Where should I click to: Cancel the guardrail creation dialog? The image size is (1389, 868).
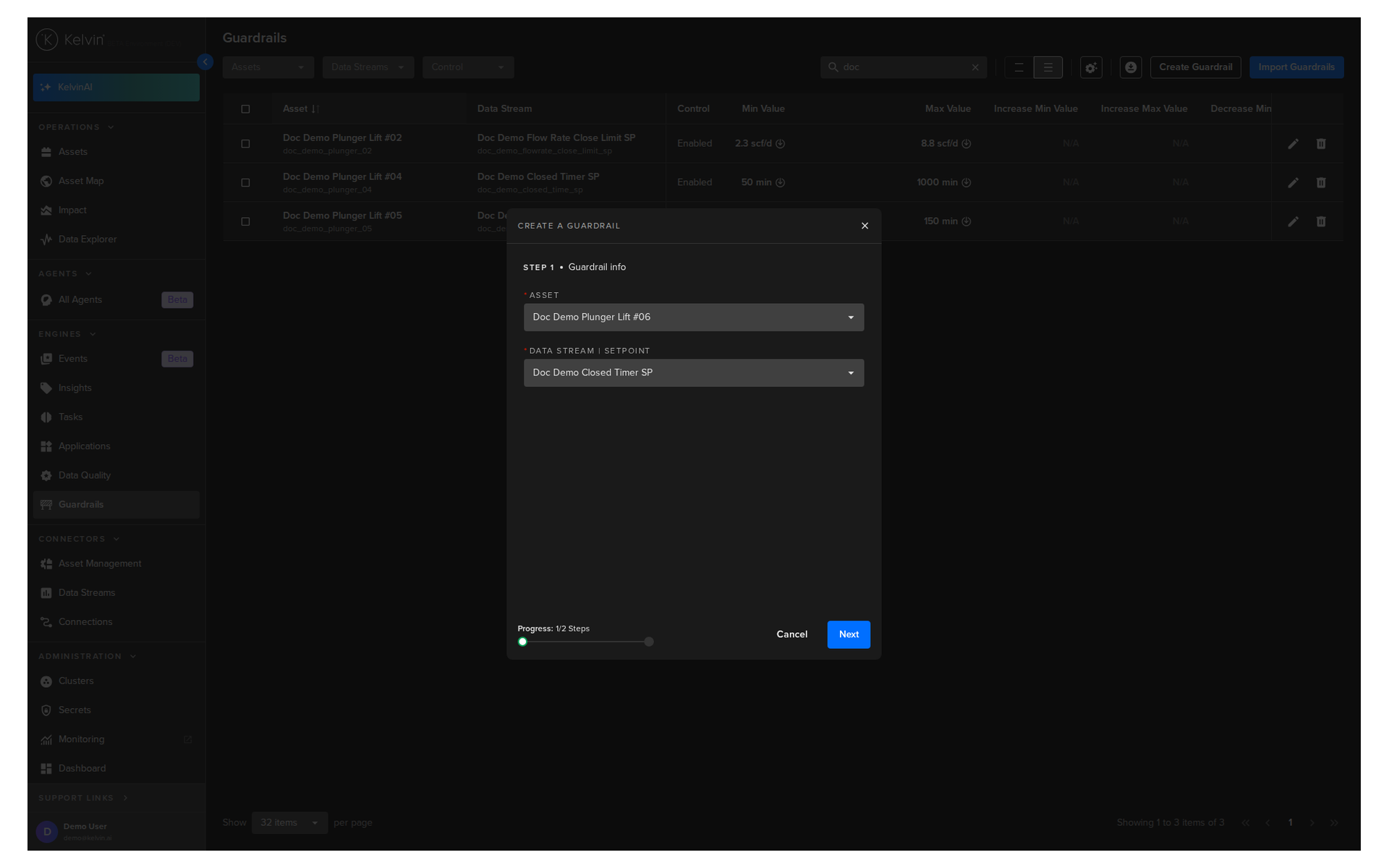pos(791,635)
